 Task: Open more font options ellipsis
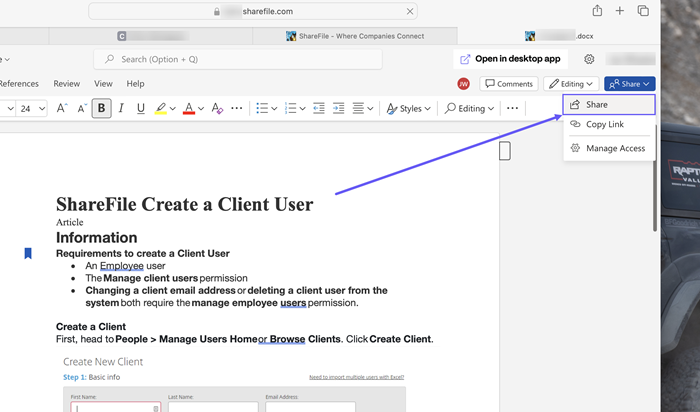coord(237,108)
